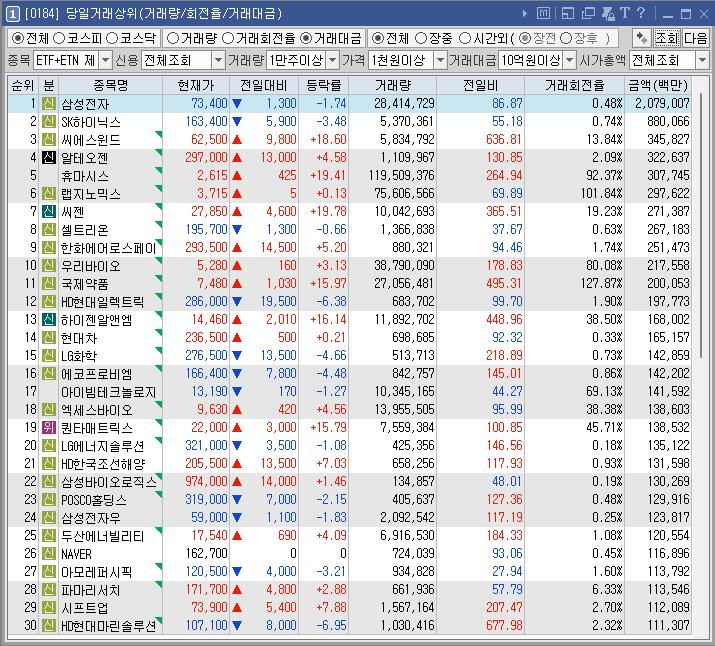This screenshot has width=715, height=646.
Task: Click the magenta 위 badge on 퀀타매트릭스 row
Action: (49, 428)
